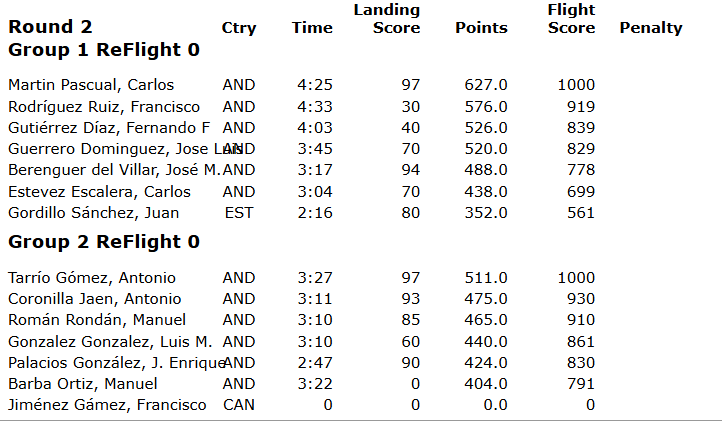Screen dimensions: 722x421
Task: Select the Time column header
Action: point(312,28)
